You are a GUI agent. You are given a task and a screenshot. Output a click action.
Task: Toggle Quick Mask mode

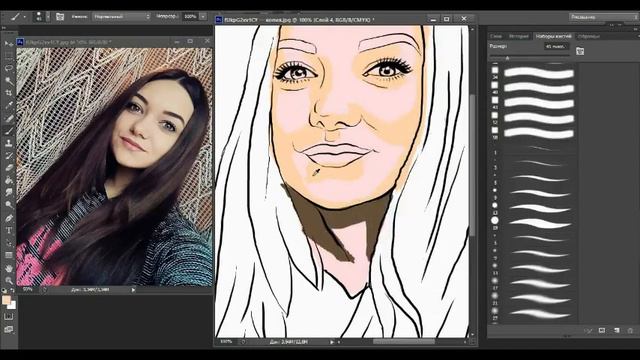pyautogui.click(x=9, y=317)
